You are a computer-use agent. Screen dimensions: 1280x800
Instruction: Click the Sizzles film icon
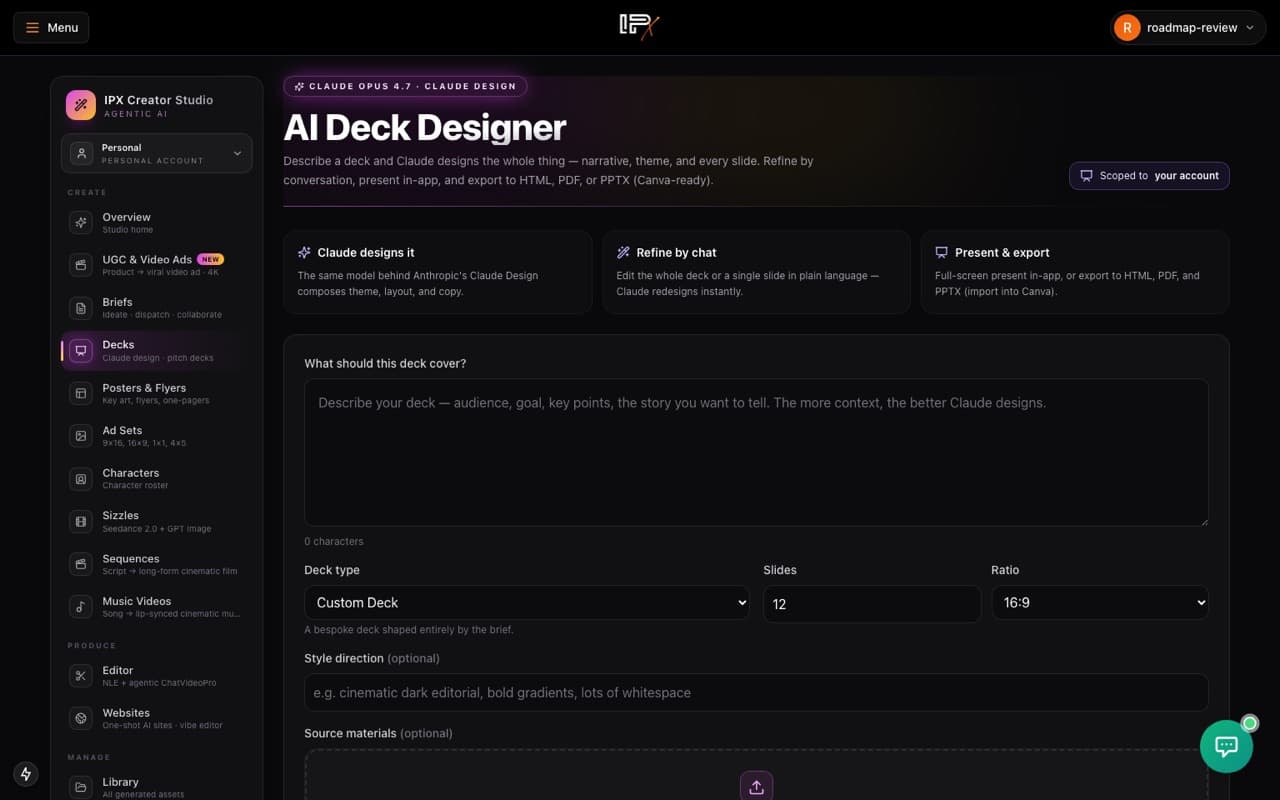coord(81,521)
